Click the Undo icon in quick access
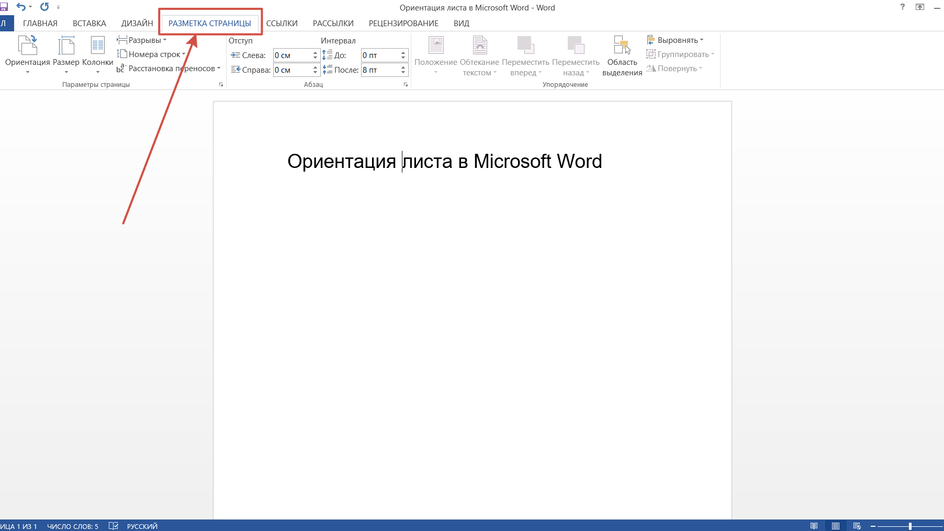 click(21, 7)
